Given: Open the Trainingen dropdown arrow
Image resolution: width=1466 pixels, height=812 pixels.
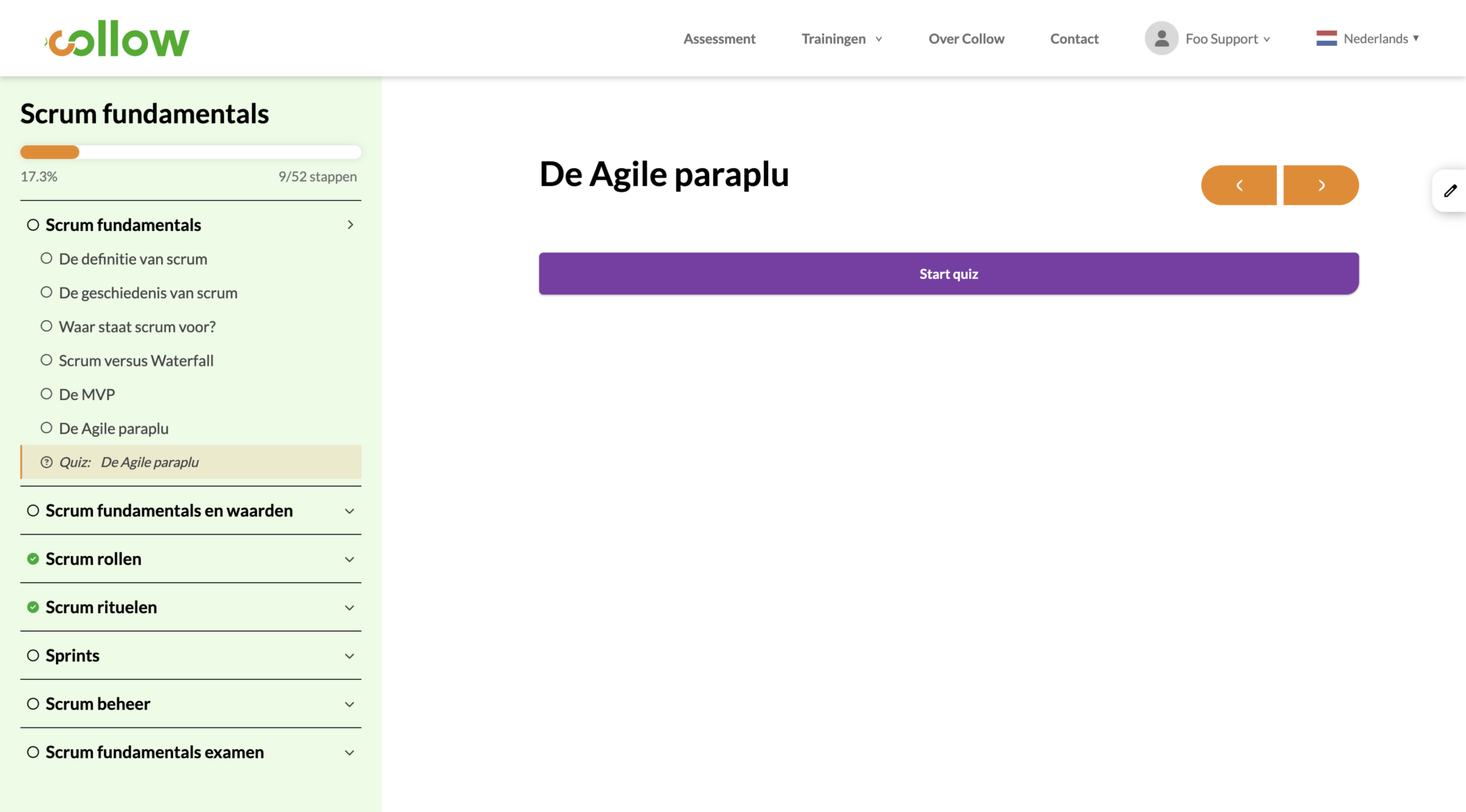Looking at the screenshot, I should (x=878, y=39).
